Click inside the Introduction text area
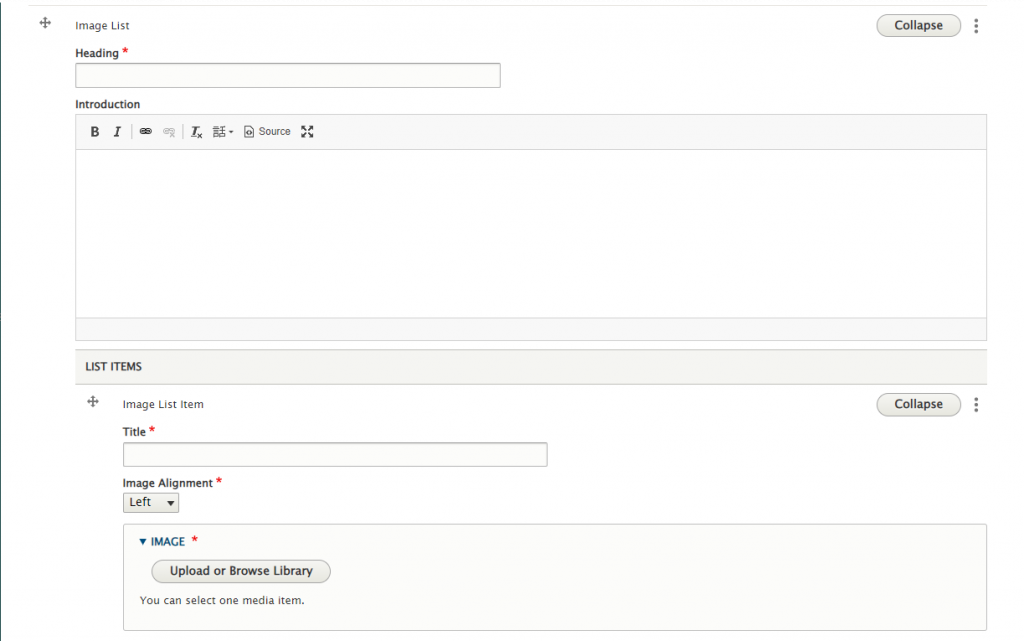The image size is (1024, 641). coord(531,234)
